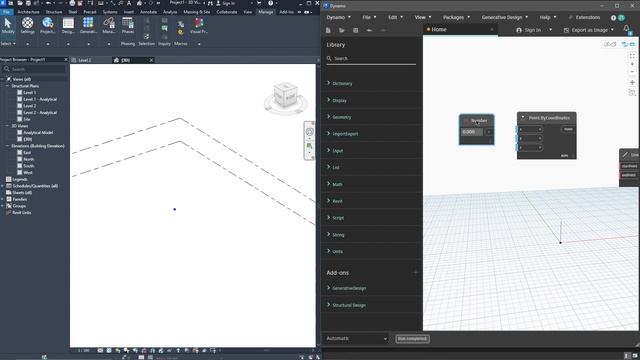Open Project Location tool in Revit ribbon
Image resolution: width=640 pixels, height=360 pixels.
48,25
